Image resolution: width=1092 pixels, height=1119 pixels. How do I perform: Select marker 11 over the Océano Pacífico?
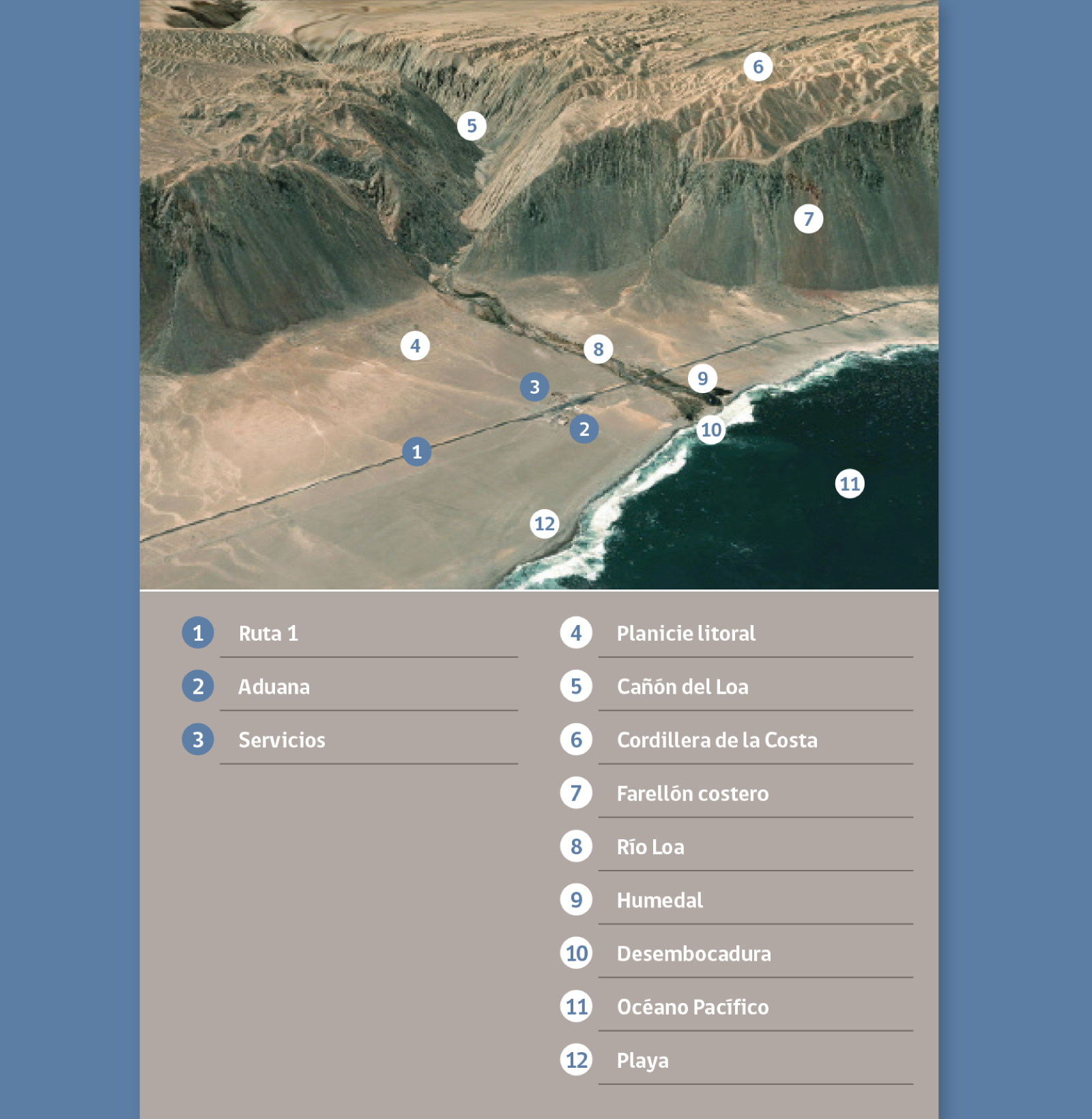[x=850, y=484]
